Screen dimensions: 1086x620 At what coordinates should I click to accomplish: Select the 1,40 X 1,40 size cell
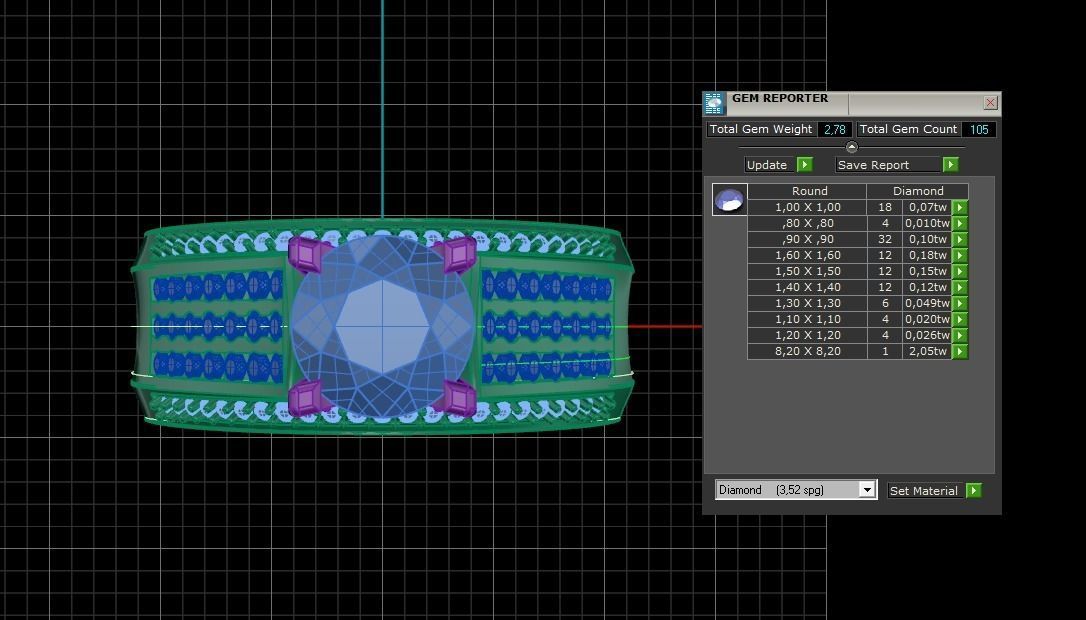pyautogui.click(x=808, y=287)
